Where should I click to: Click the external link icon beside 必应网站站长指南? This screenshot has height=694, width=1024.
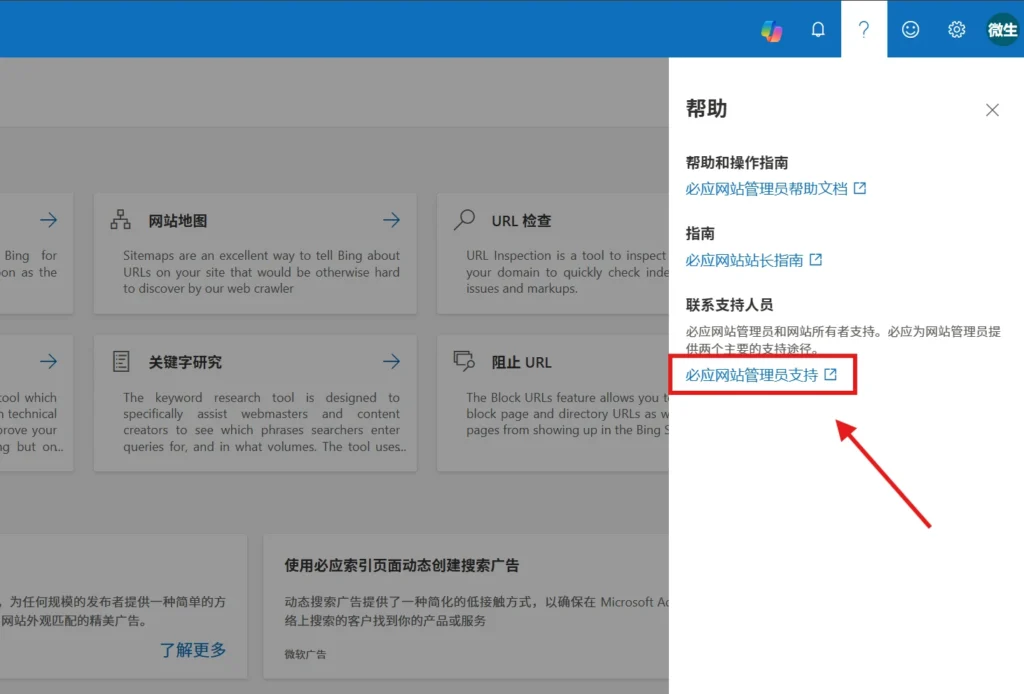click(x=817, y=259)
